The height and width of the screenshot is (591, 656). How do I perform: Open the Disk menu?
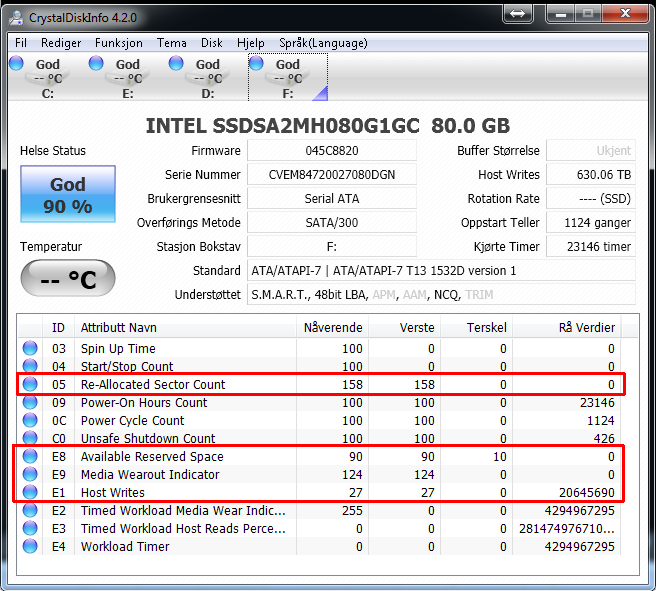click(x=212, y=43)
